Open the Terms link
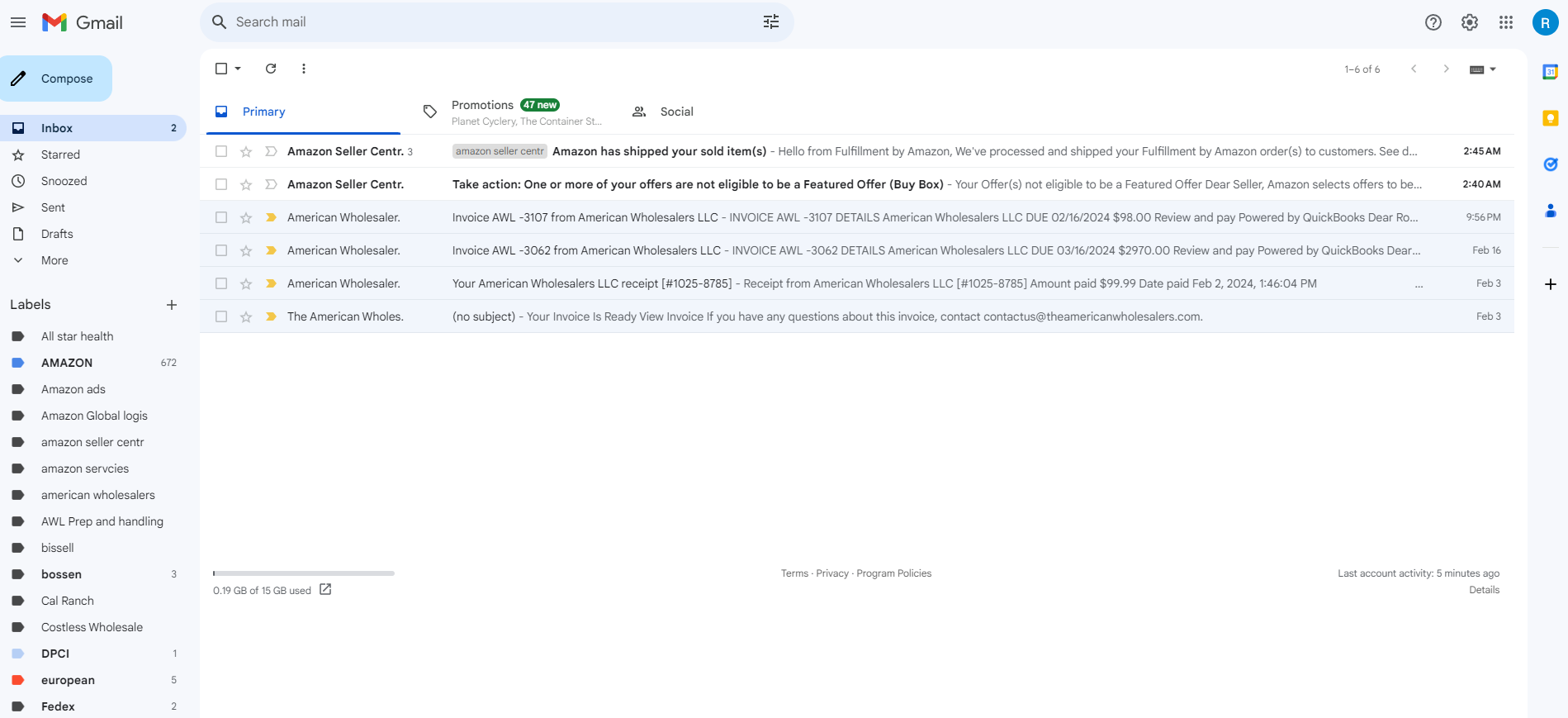 click(x=794, y=573)
